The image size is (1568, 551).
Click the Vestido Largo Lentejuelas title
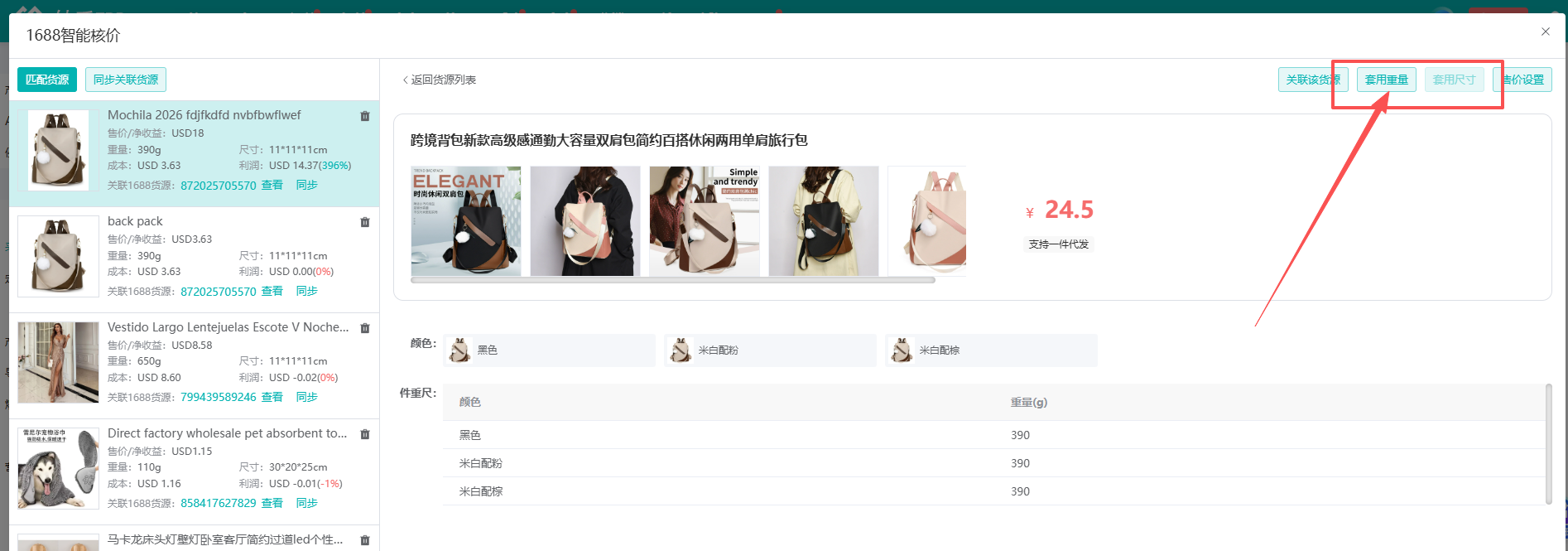pos(228,327)
